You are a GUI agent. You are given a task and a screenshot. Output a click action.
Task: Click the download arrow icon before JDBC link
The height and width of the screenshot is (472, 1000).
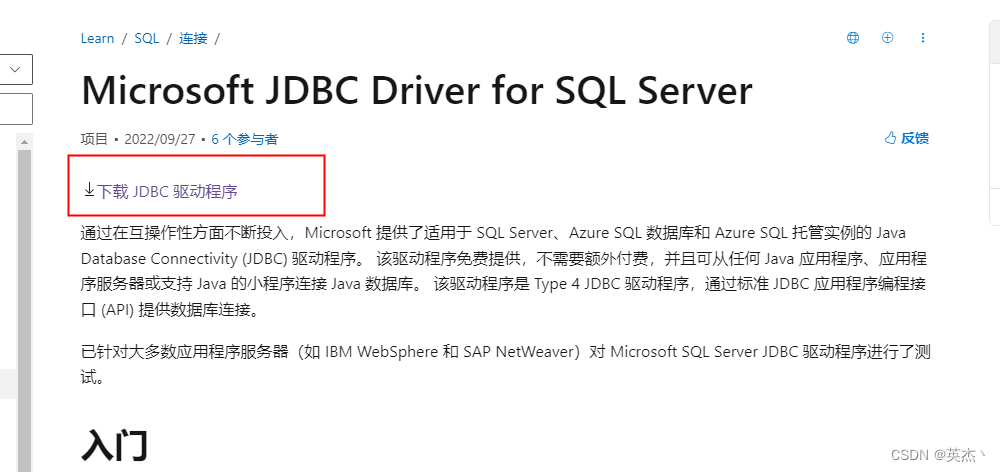click(x=89, y=189)
